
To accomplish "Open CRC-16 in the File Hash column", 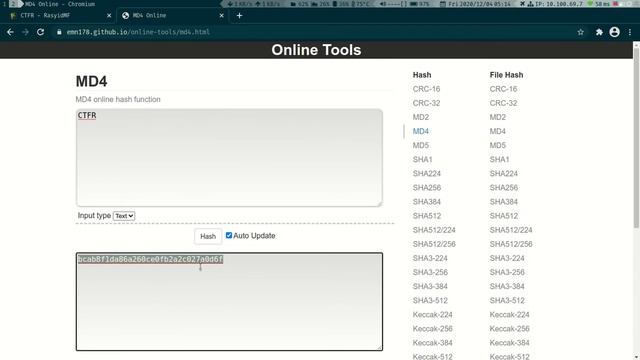I will tap(503, 89).
